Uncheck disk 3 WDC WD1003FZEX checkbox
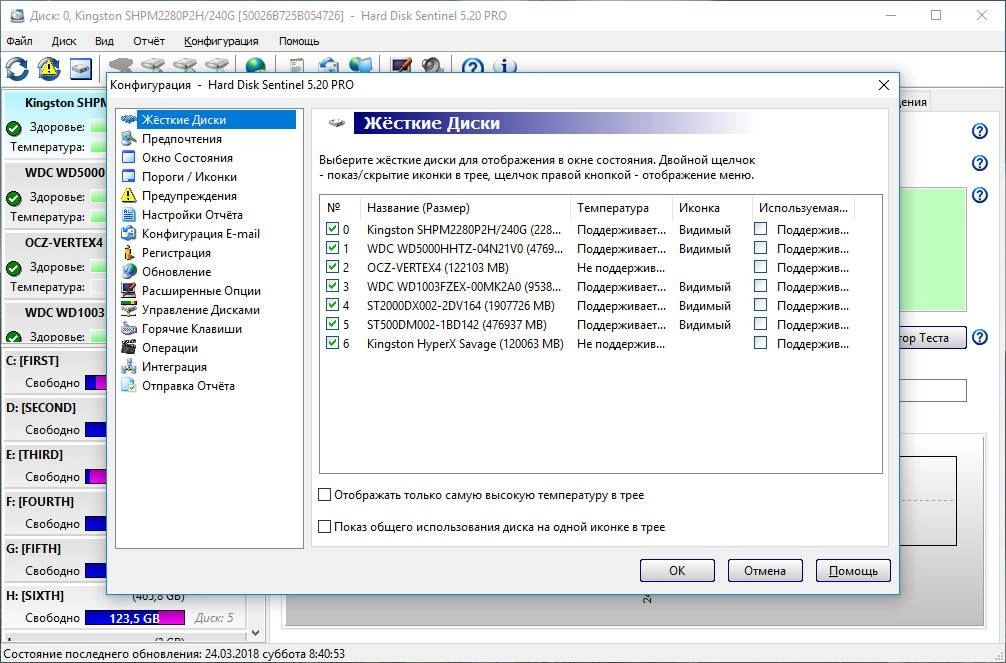 point(332,286)
